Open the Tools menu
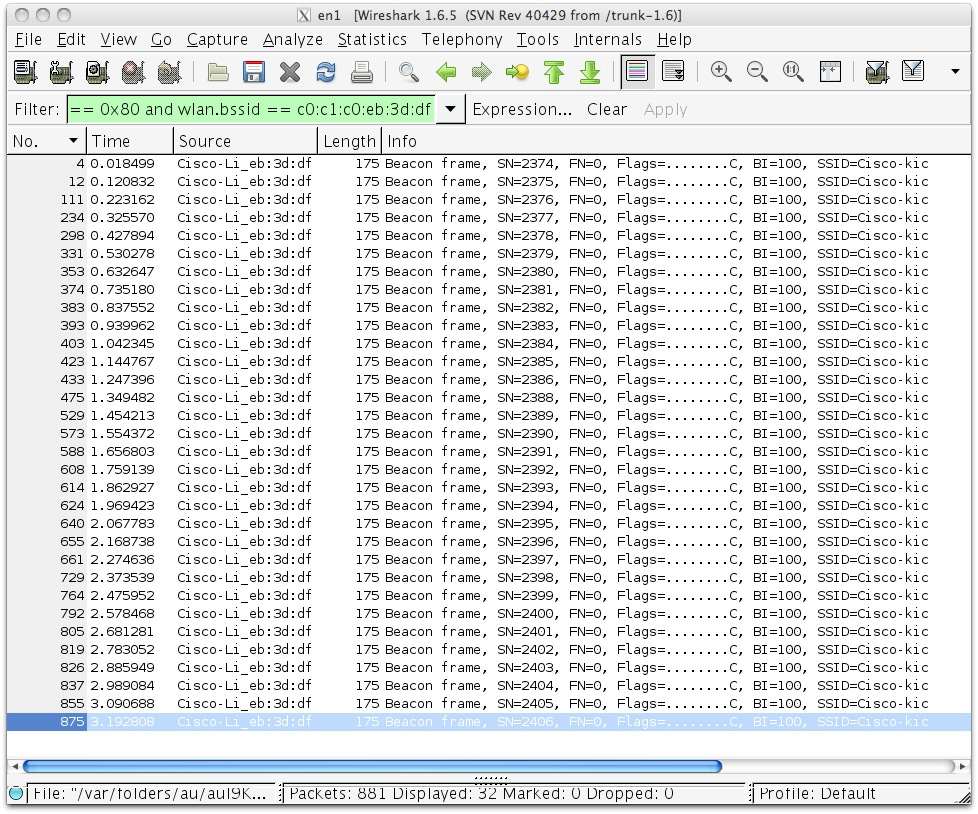The height and width of the screenshot is (814, 978). pyautogui.click(x=537, y=39)
